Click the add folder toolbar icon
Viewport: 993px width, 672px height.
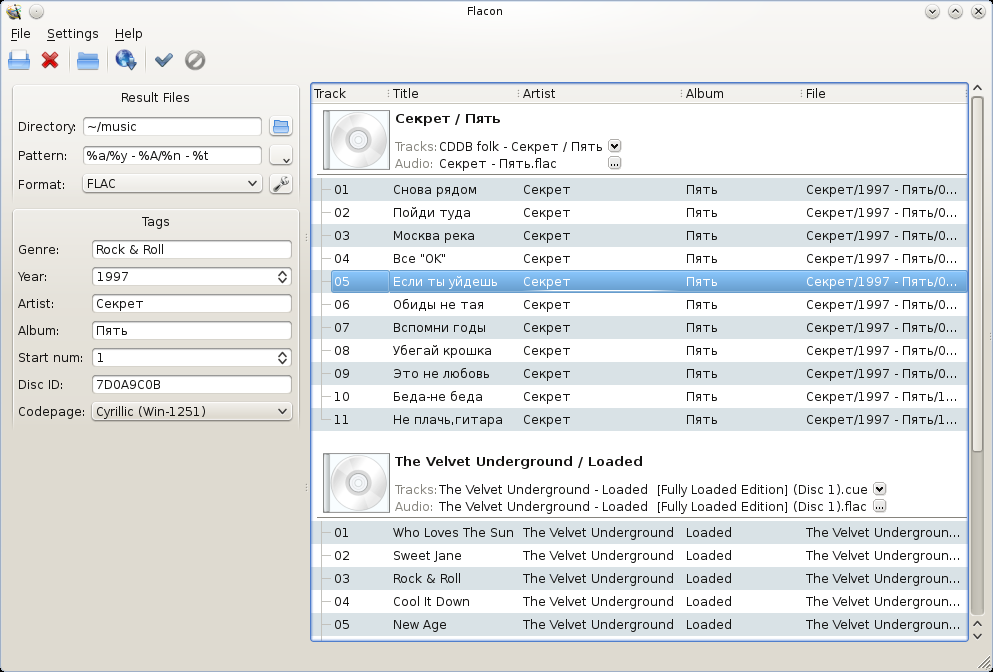click(88, 61)
